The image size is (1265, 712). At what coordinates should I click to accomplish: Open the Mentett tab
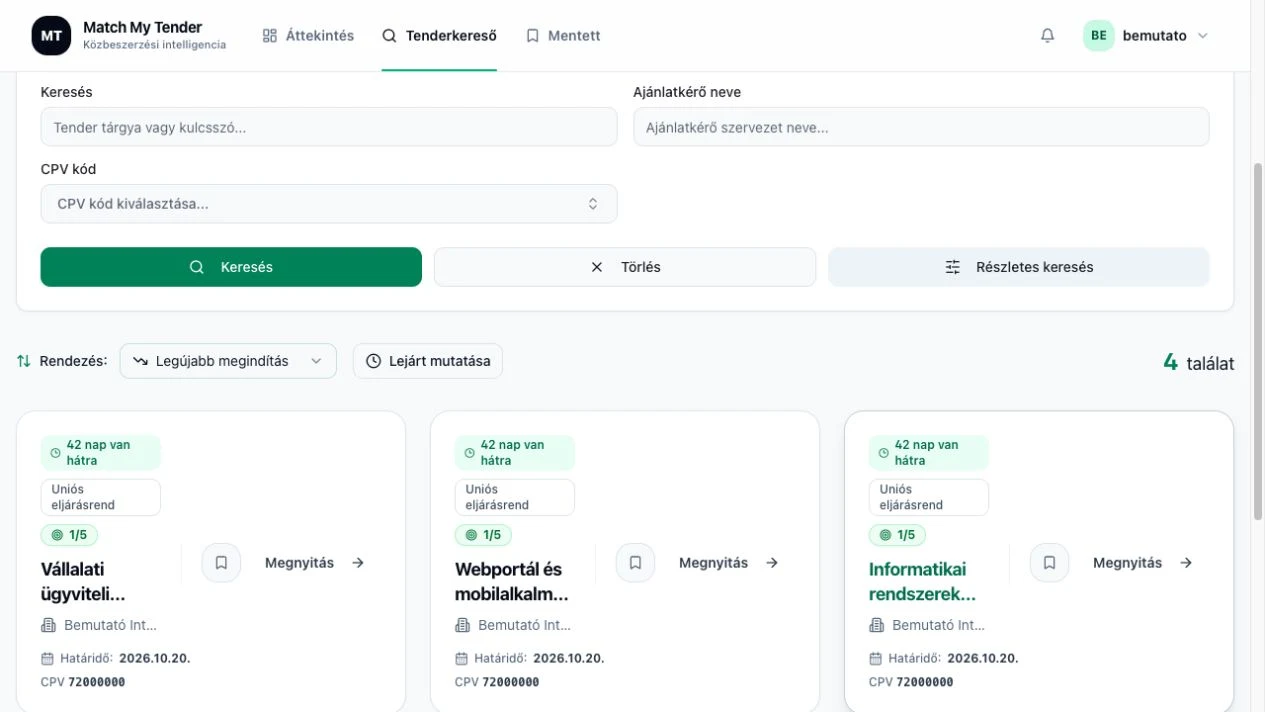563,36
